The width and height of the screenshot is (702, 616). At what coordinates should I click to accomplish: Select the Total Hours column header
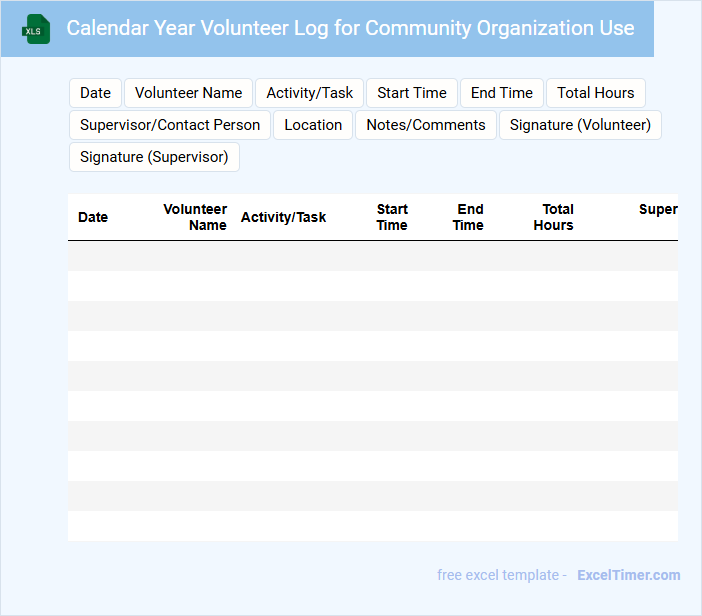pos(554,217)
